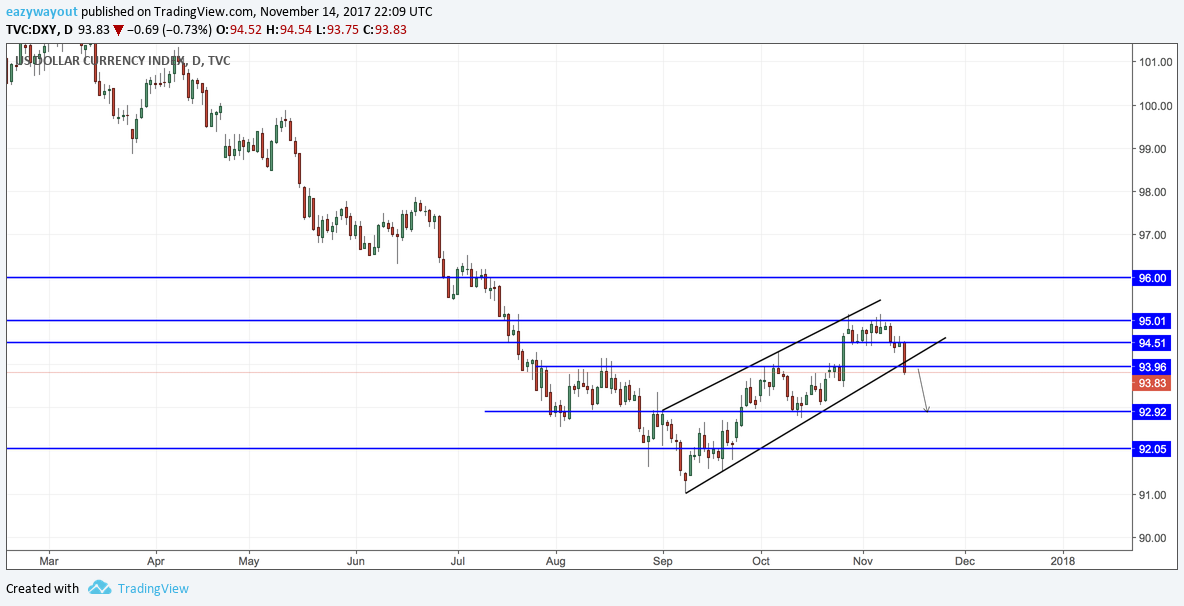Viewport: 1184px width, 606px height.
Task: Select the 95.01 price level label
Action: pyautogui.click(x=1152, y=321)
